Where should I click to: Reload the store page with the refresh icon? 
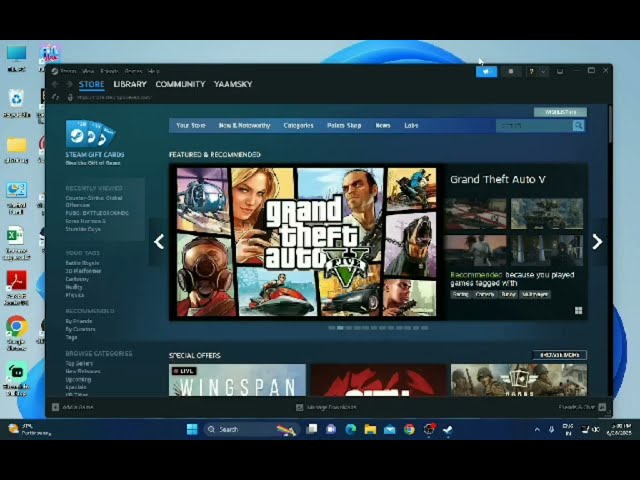[x=56, y=97]
